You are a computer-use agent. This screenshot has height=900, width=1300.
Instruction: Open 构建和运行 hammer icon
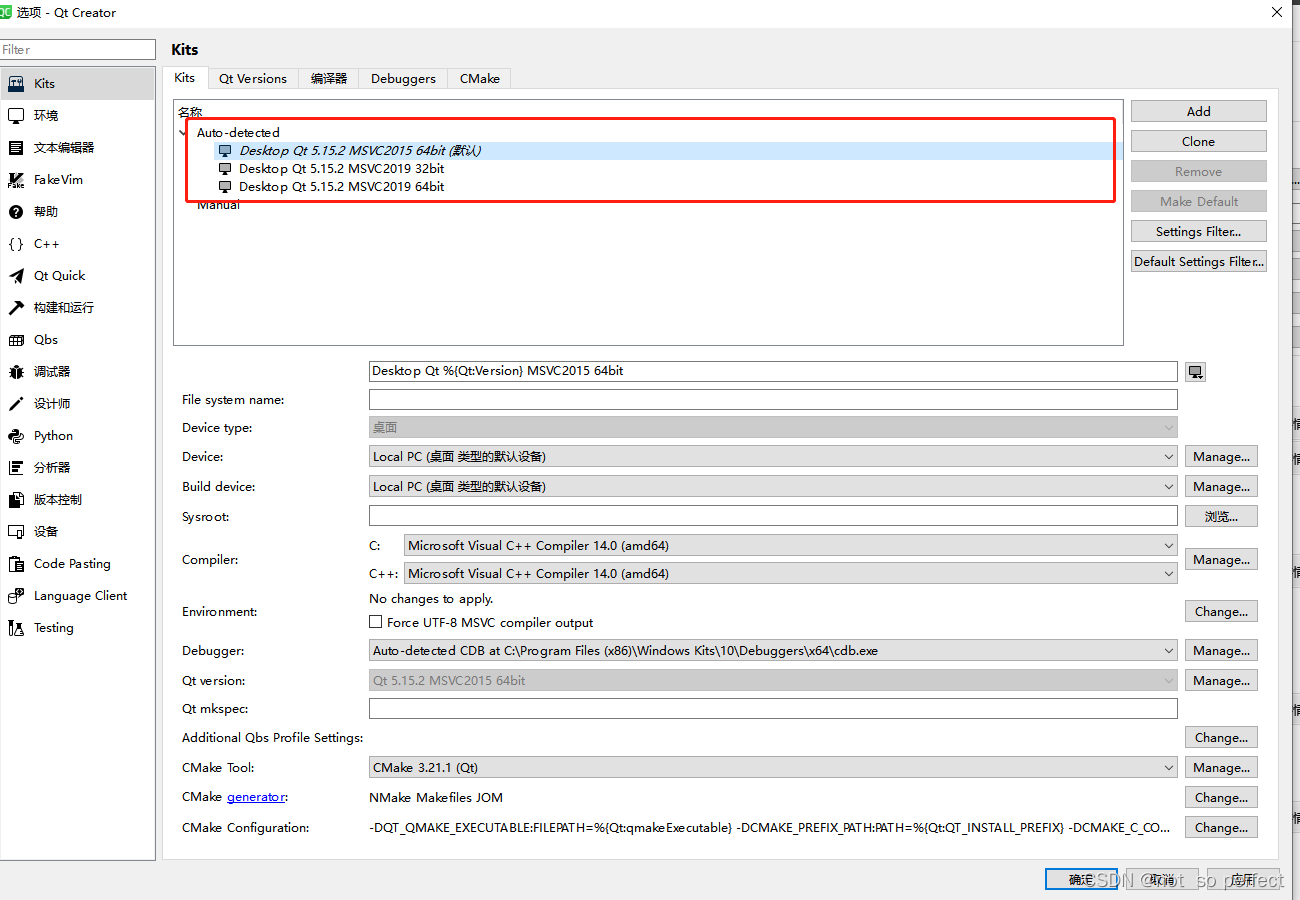(x=15, y=307)
